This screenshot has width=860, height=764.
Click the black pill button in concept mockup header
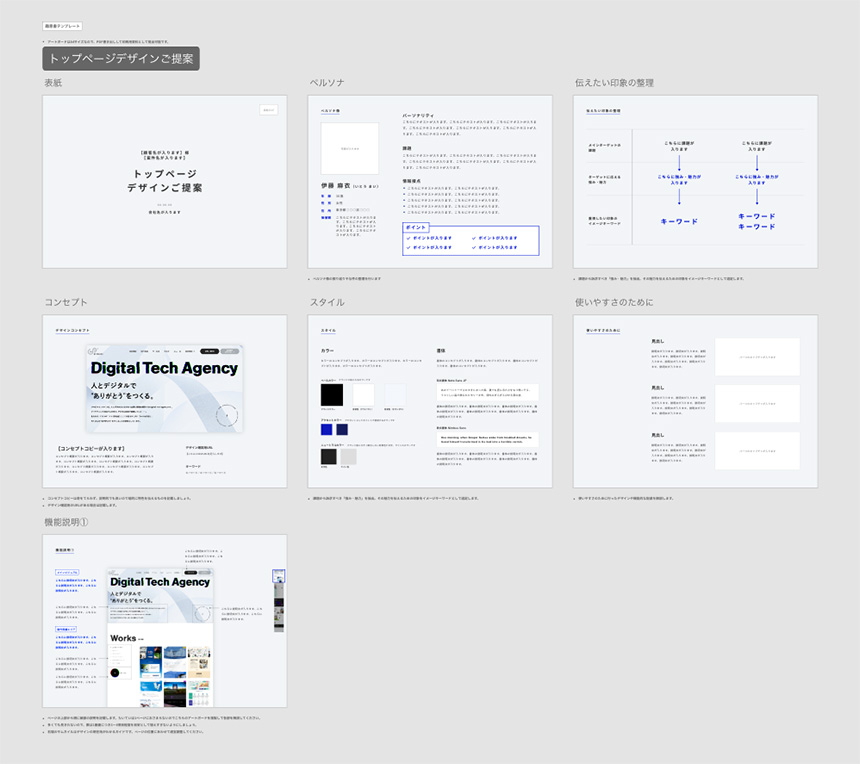(x=208, y=352)
